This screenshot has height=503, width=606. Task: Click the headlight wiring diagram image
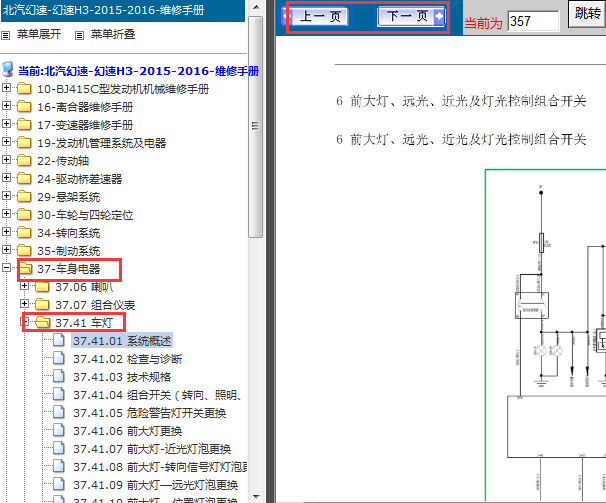tap(545, 335)
